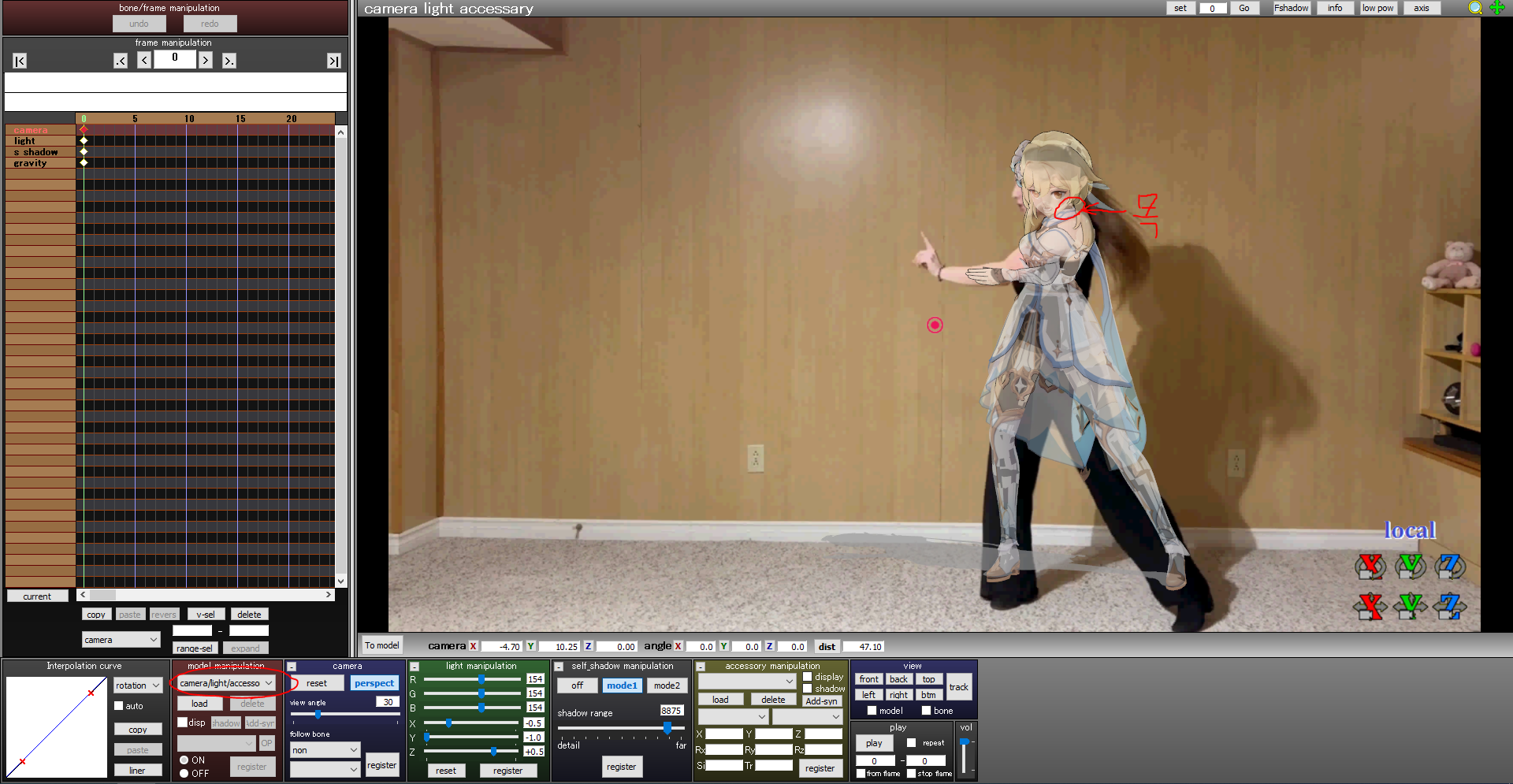1513x784 pixels.
Task: Toggle the auto checkbox in interpolation curve
Action: [119, 706]
